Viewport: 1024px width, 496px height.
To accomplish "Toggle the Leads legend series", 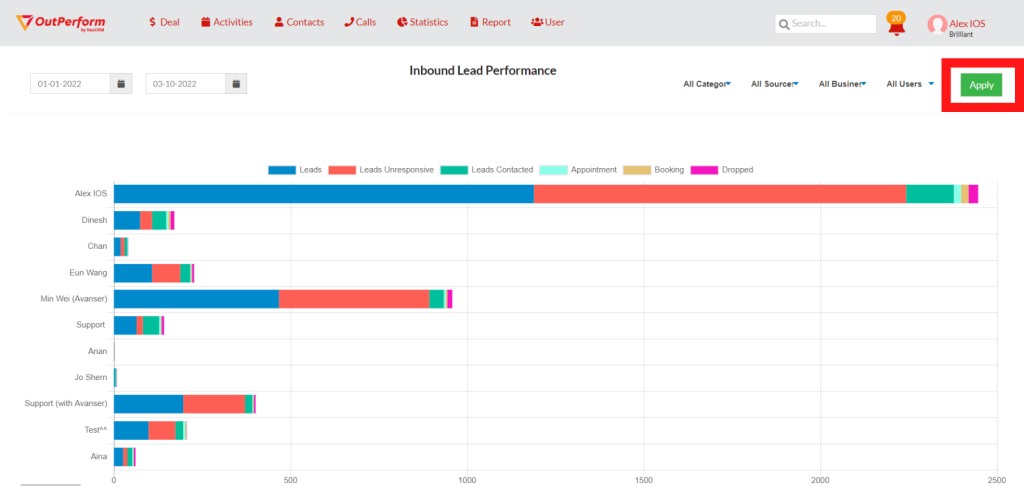I will [x=295, y=170].
